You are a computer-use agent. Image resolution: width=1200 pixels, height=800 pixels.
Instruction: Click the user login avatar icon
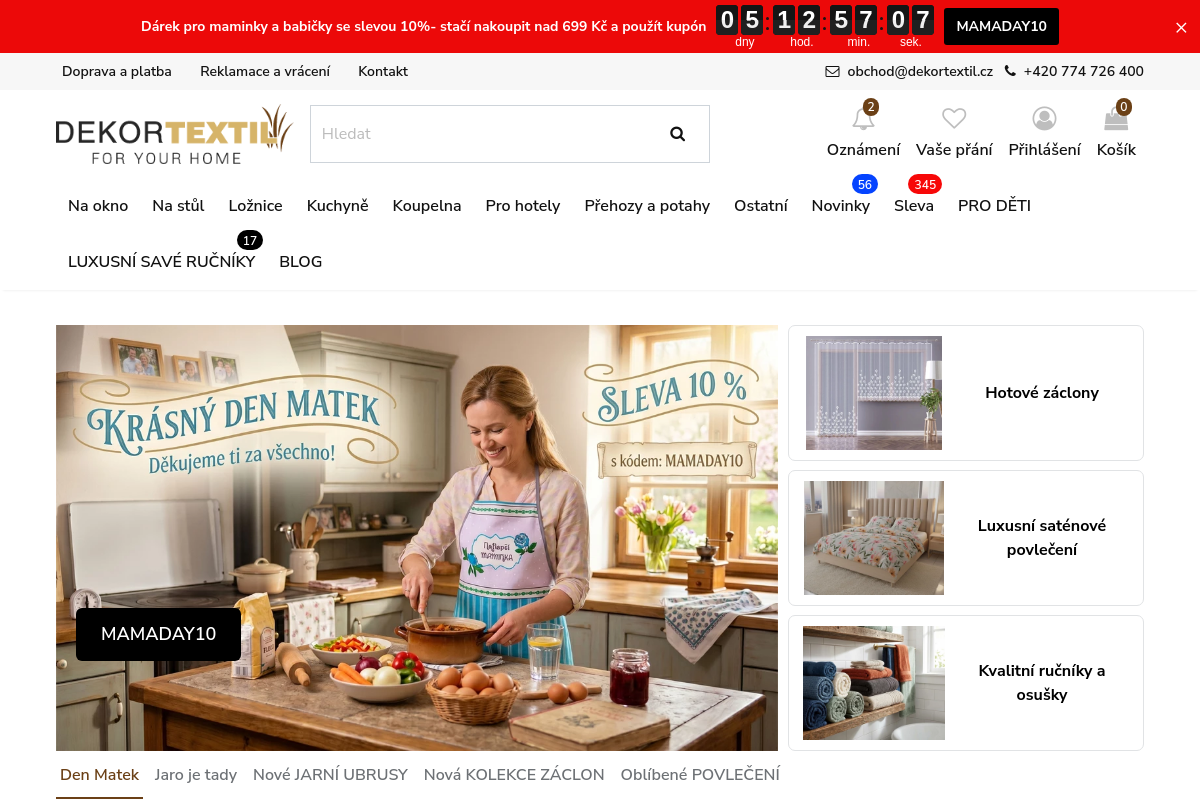click(x=1044, y=120)
